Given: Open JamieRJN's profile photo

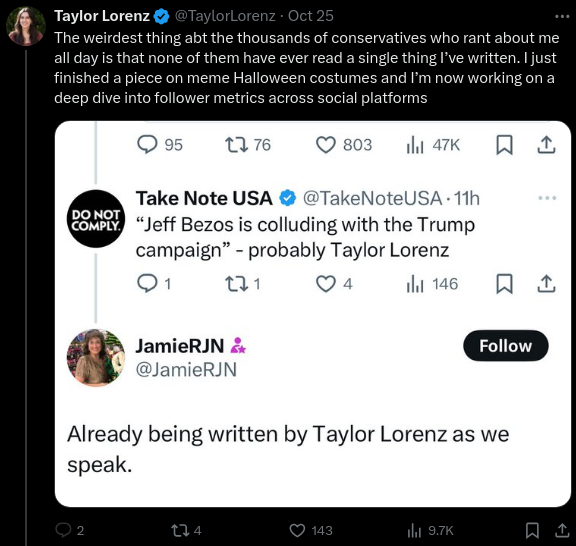Looking at the screenshot, I should point(96,358).
